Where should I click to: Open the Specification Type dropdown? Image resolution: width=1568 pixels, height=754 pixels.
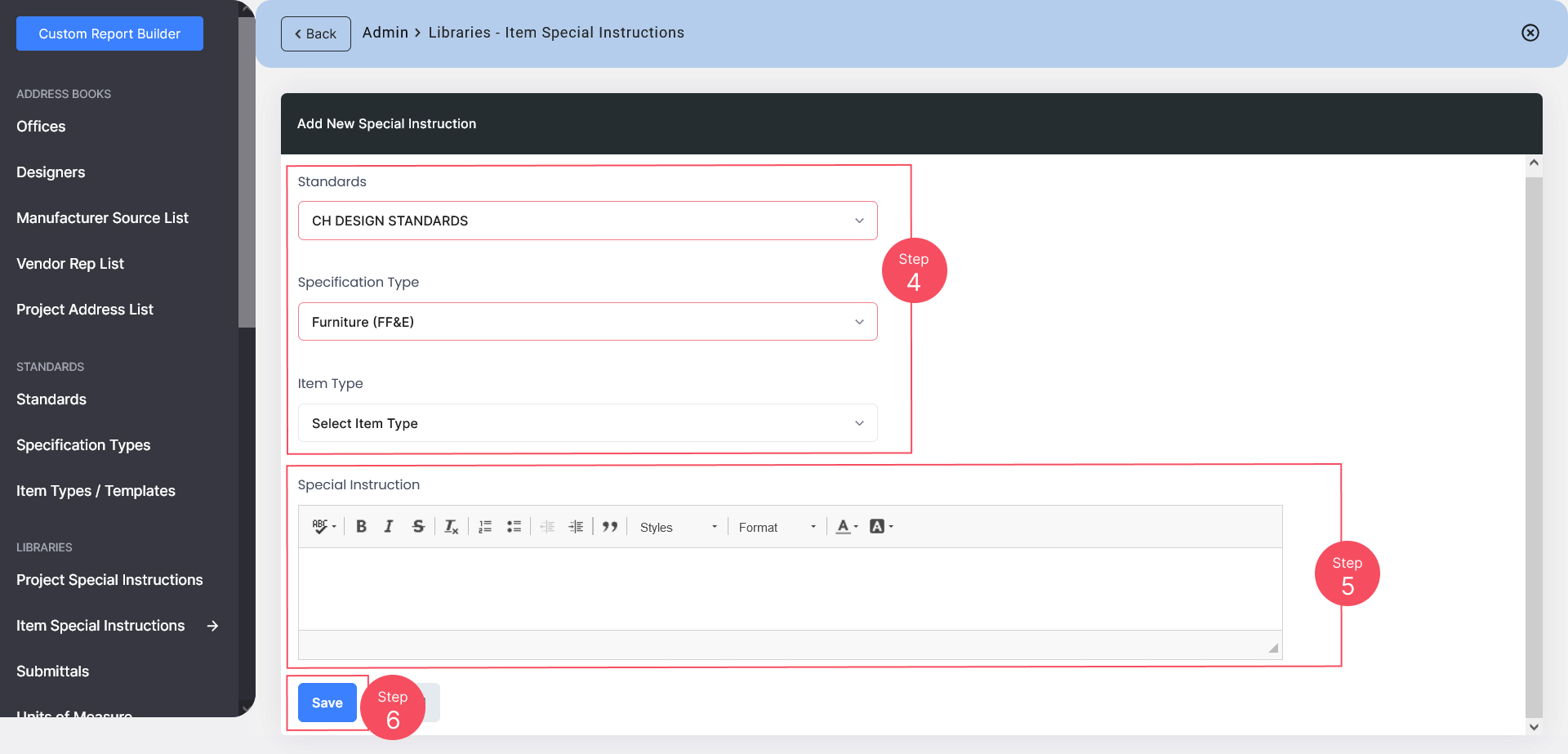[588, 322]
